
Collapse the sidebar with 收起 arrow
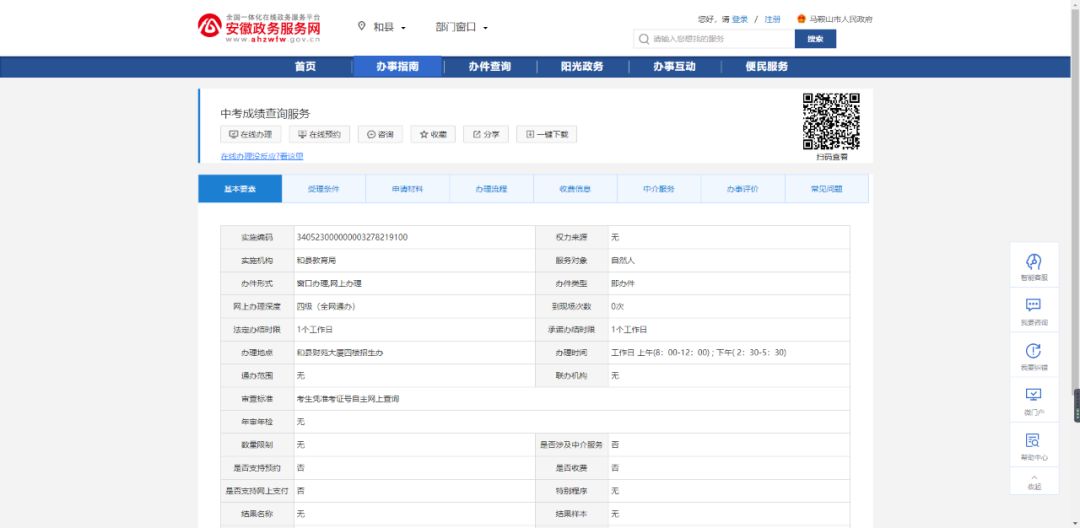(x=1034, y=479)
